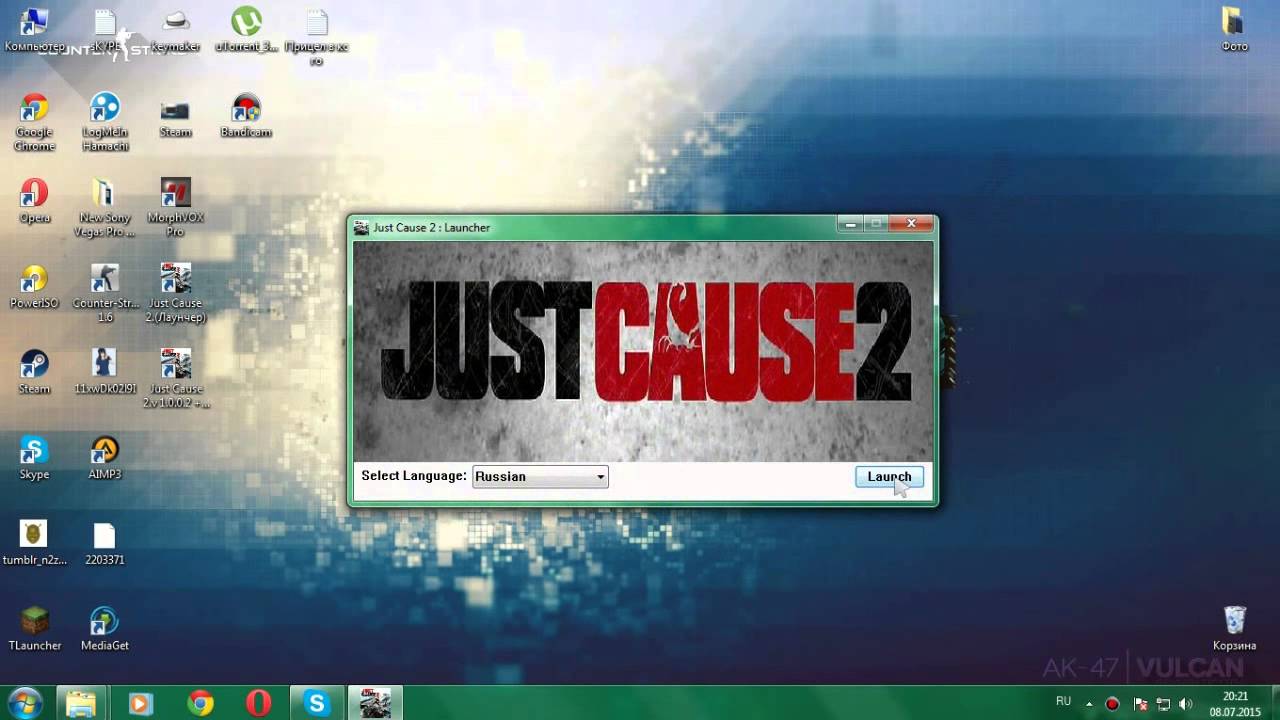Open the sKYPE text file on the desktop
This screenshot has width=1280, height=720.
click(x=104, y=30)
